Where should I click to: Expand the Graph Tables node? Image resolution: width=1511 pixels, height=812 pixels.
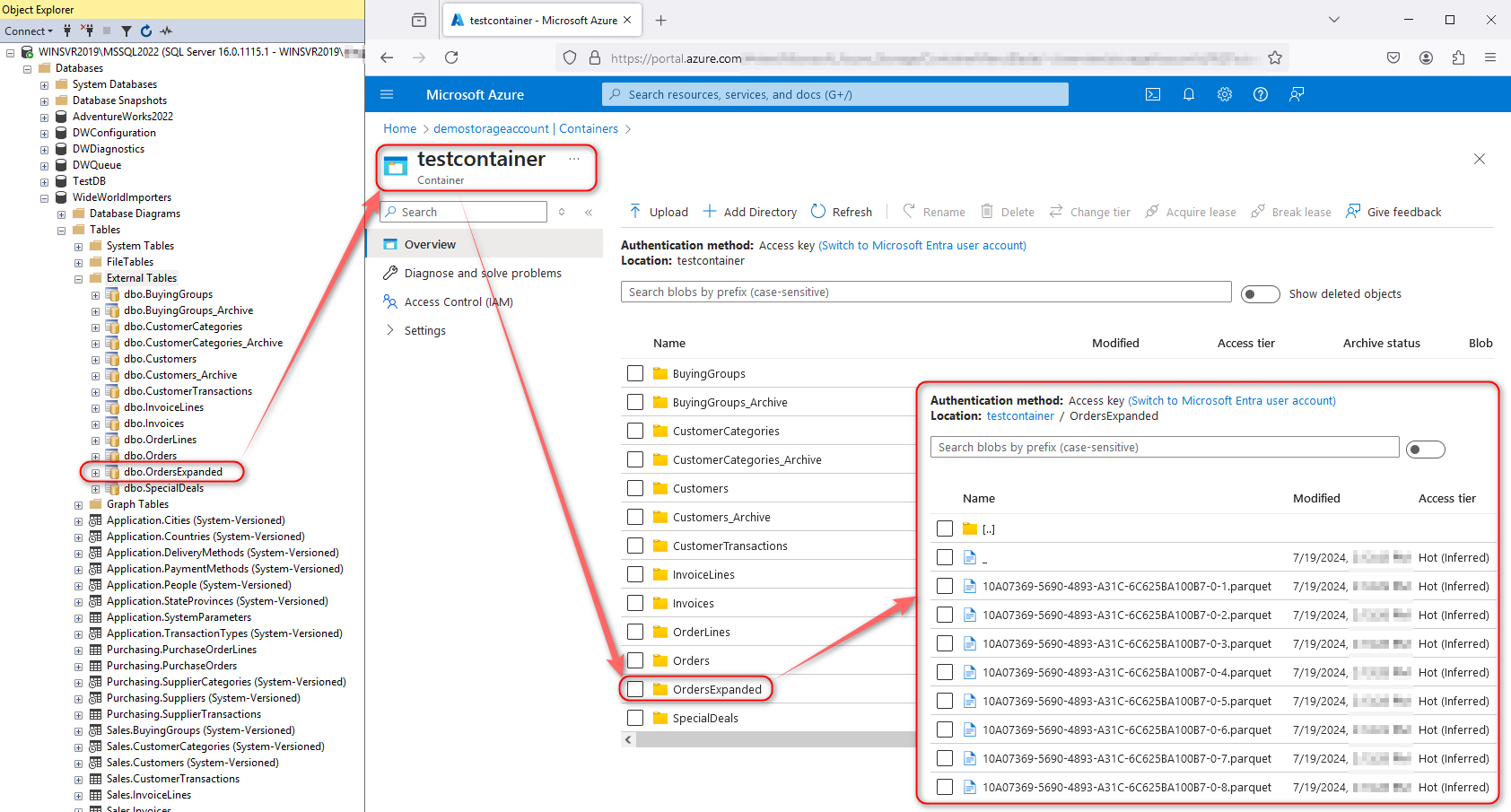tap(78, 505)
